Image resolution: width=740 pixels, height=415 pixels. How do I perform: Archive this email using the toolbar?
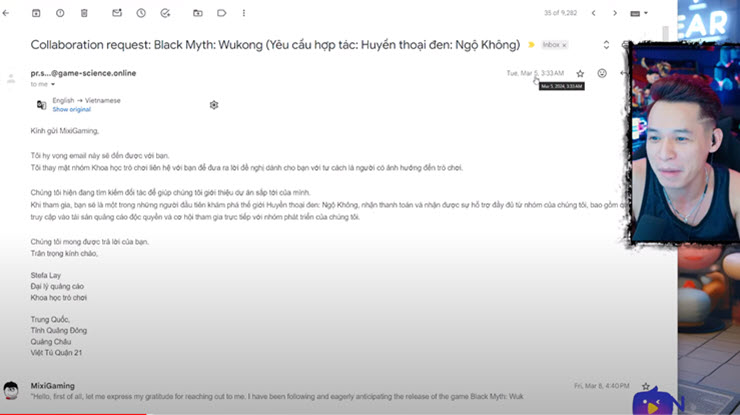point(37,13)
